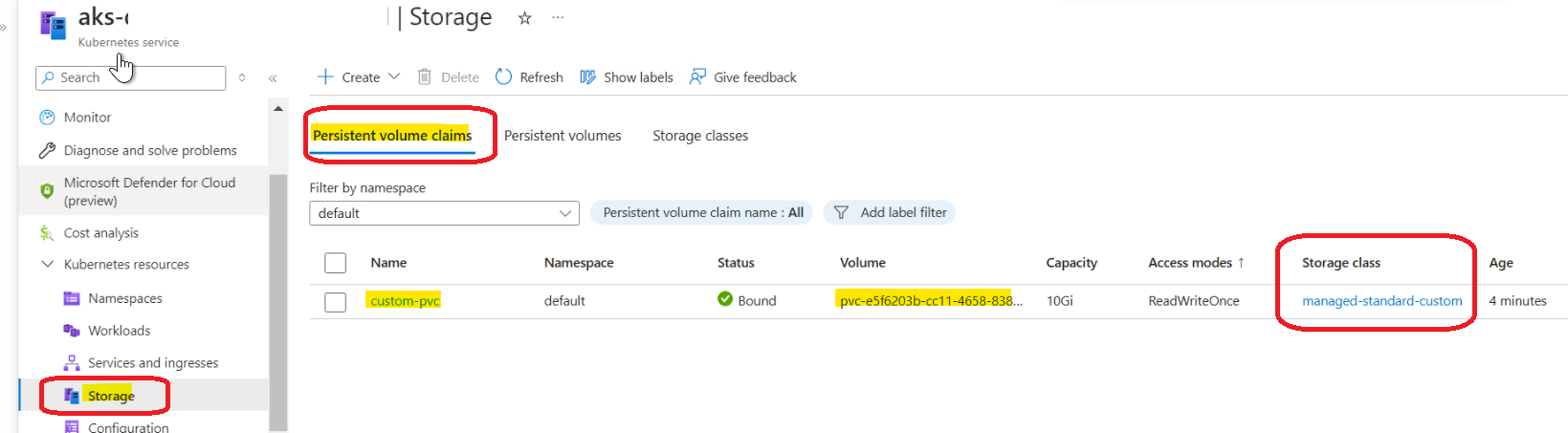1568x433 pixels.
Task: Open the custom-pvc claim link
Action: pos(405,300)
